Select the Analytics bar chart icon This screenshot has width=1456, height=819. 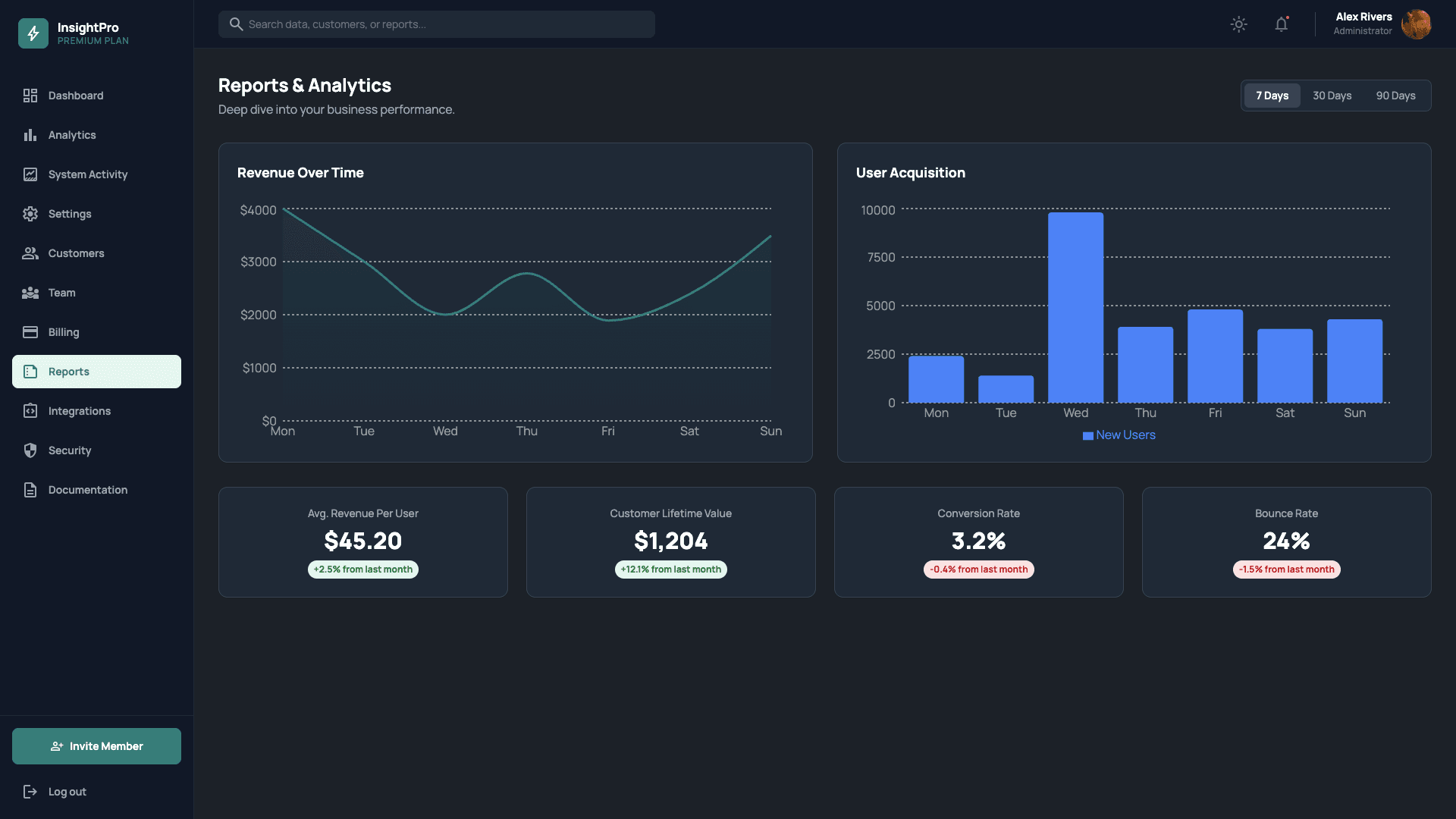pos(30,135)
